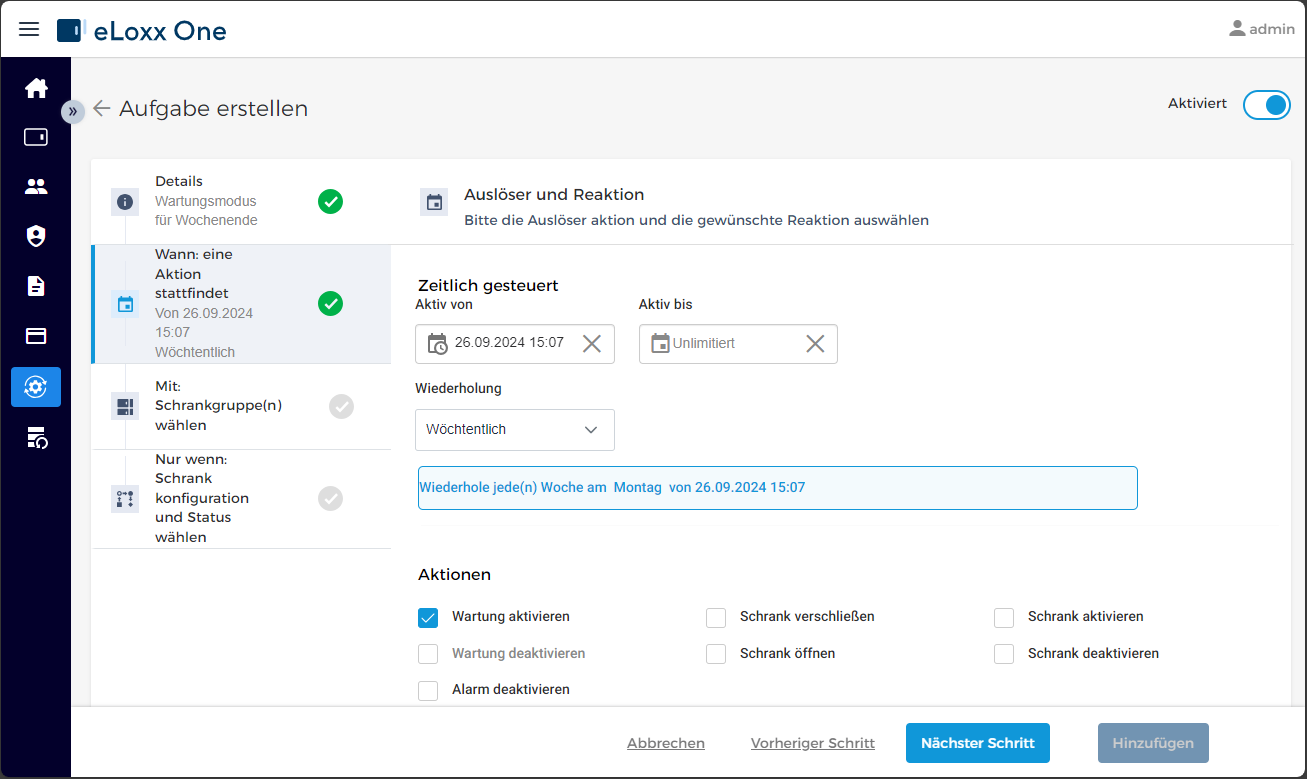
Task: Check the Schrank verschließen checkbox
Action: coord(716,617)
